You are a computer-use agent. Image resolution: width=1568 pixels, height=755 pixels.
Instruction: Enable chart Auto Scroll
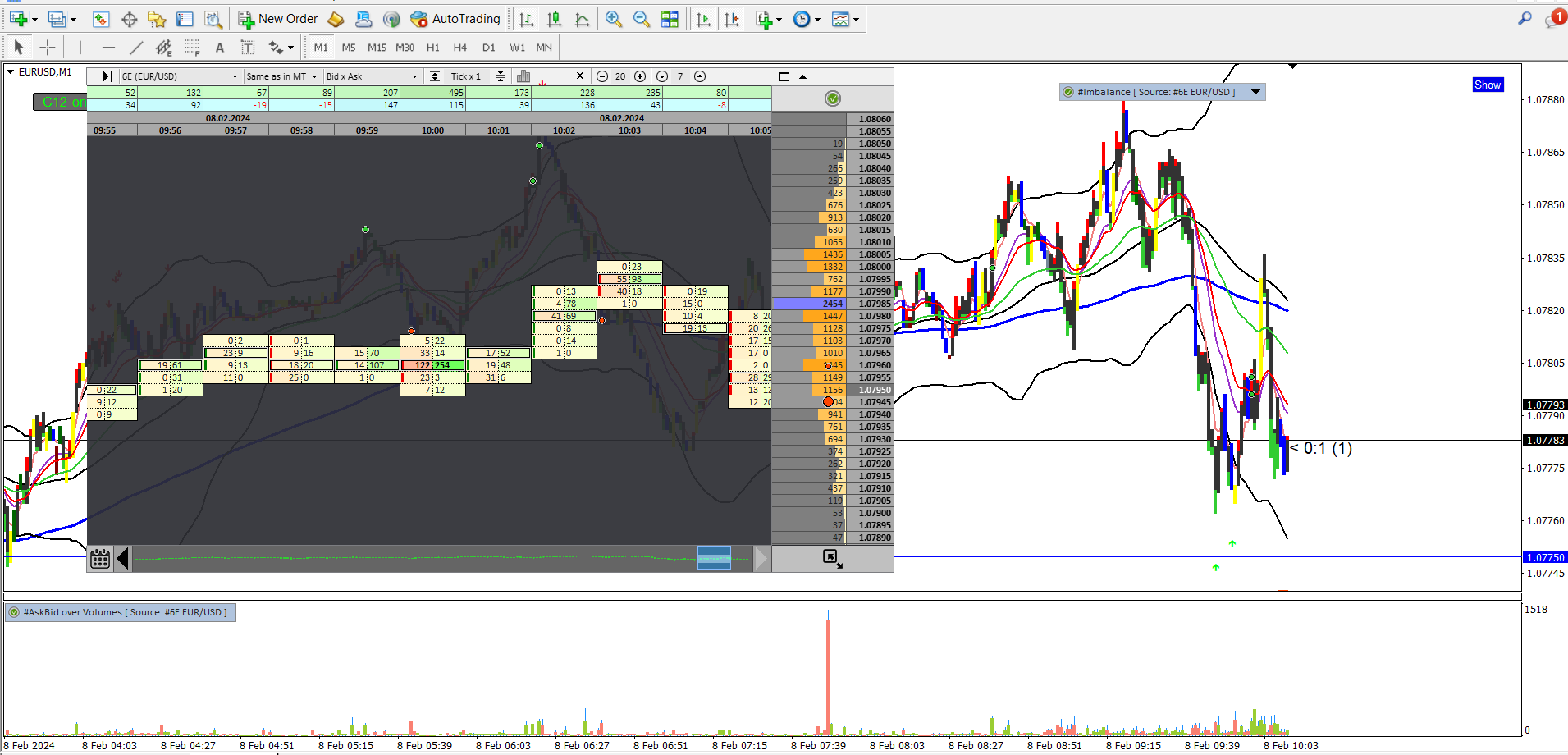(703, 19)
